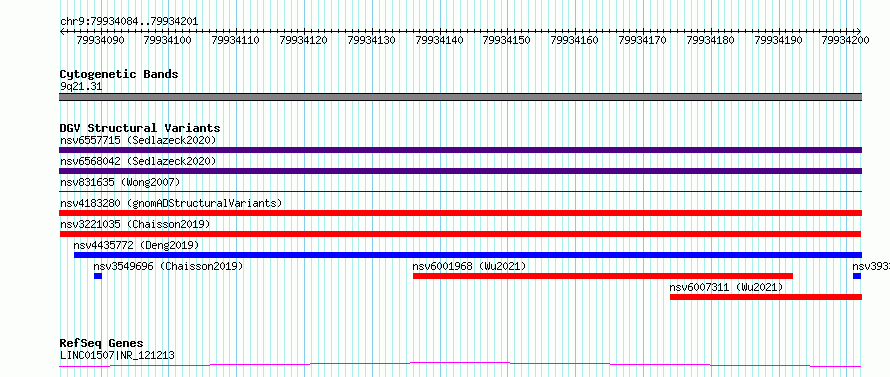Image resolution: width=890 pixels, height=377 pixels.
Task: Select the gray 9q21.31 cytoband bar
Action: [460, 97]
